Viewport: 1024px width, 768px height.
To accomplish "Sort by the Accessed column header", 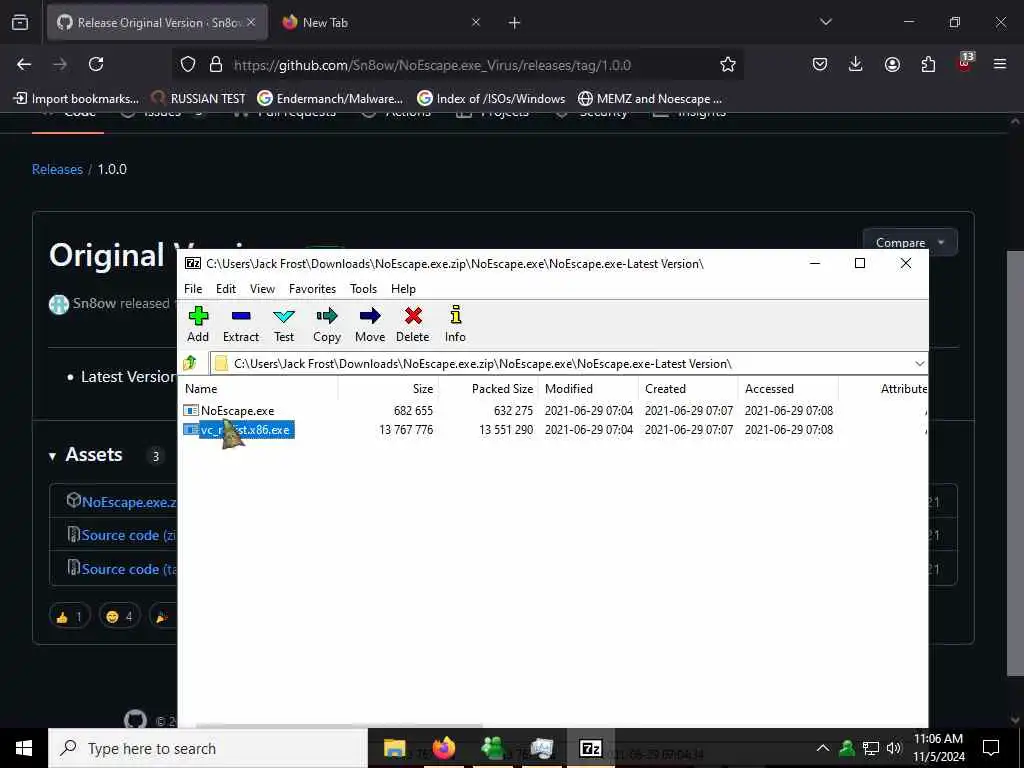I will 788,389.
